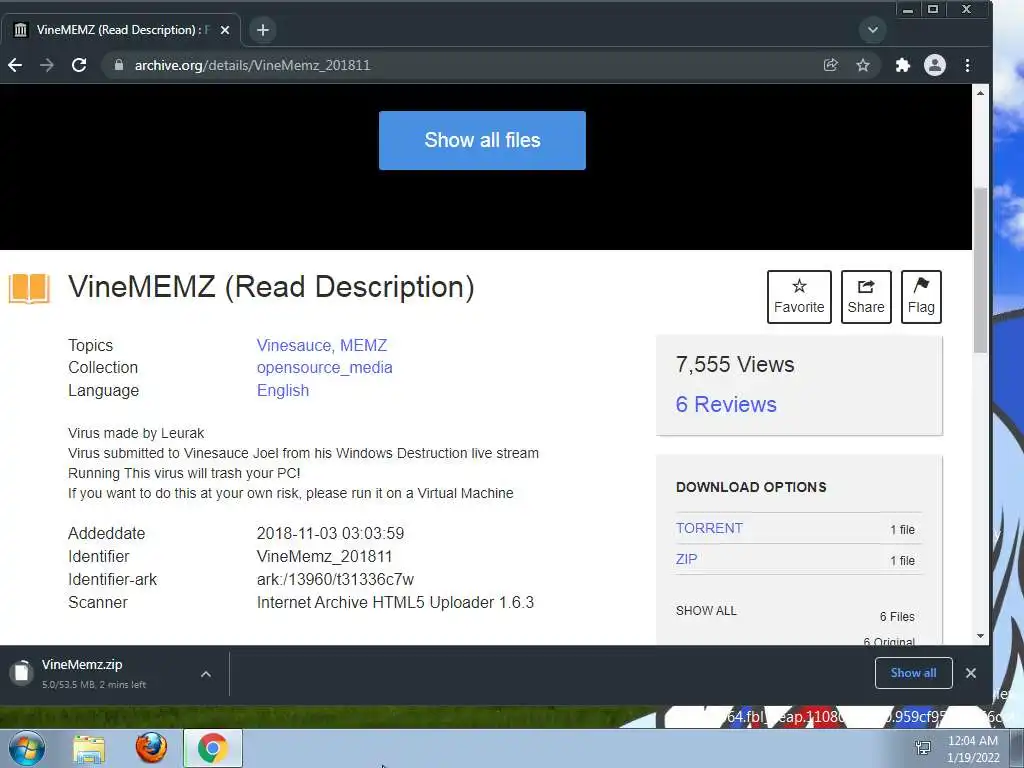The height and width of the screenshot is (768, 1024).
Task: Click the Share button on the item
Action: click(866, 297)
